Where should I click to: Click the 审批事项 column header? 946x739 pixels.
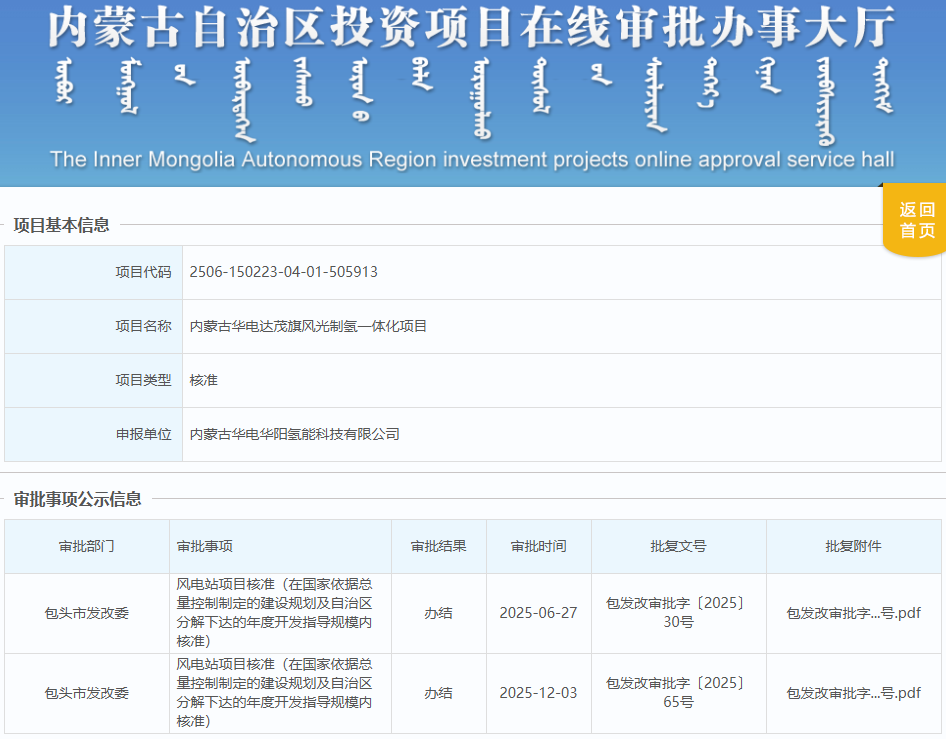(x=205, y=547)
